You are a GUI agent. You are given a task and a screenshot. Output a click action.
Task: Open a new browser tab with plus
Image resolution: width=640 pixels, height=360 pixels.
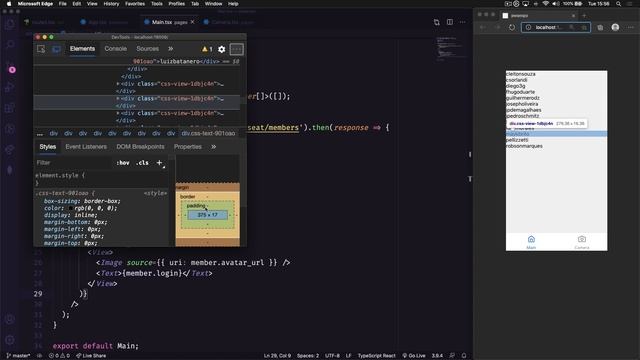point(584,15)
